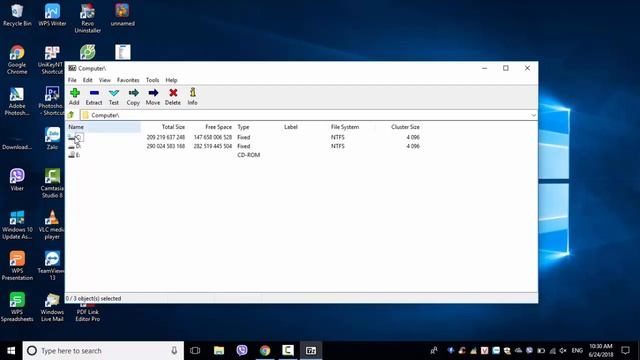The height and width of the screenshot is (360, 640).
Task: Open the Help menu
Action: pyautogui.click(x=171, y=80)
